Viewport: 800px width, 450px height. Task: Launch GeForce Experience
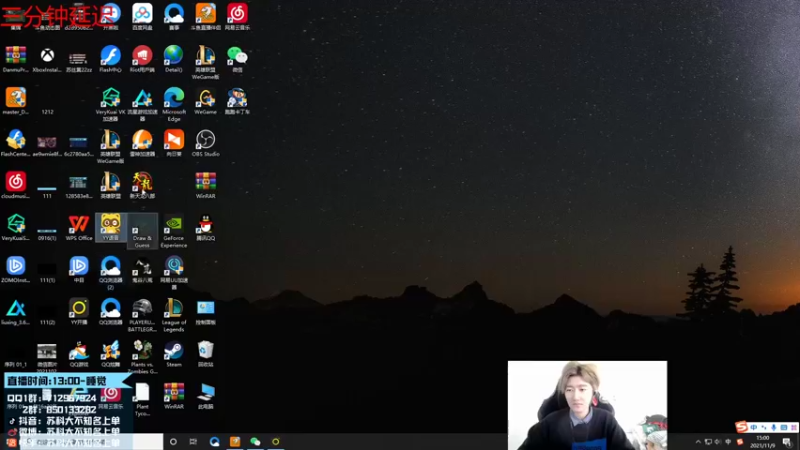[x=174, y=231]
